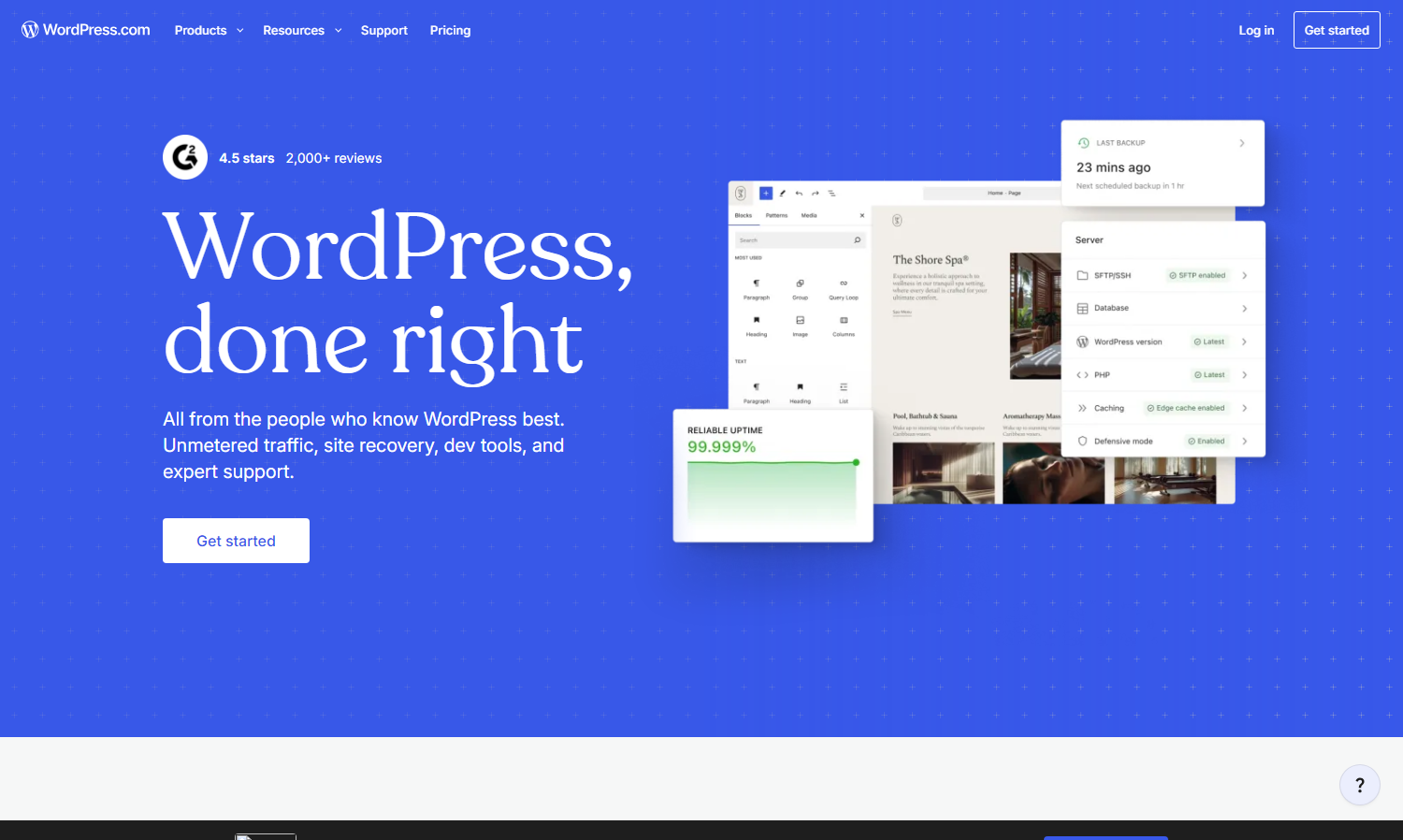This screenshot has width=1403, height=840.
Task: Select the Group block icon
Action: pyautogui.click(x=800, y=282)
